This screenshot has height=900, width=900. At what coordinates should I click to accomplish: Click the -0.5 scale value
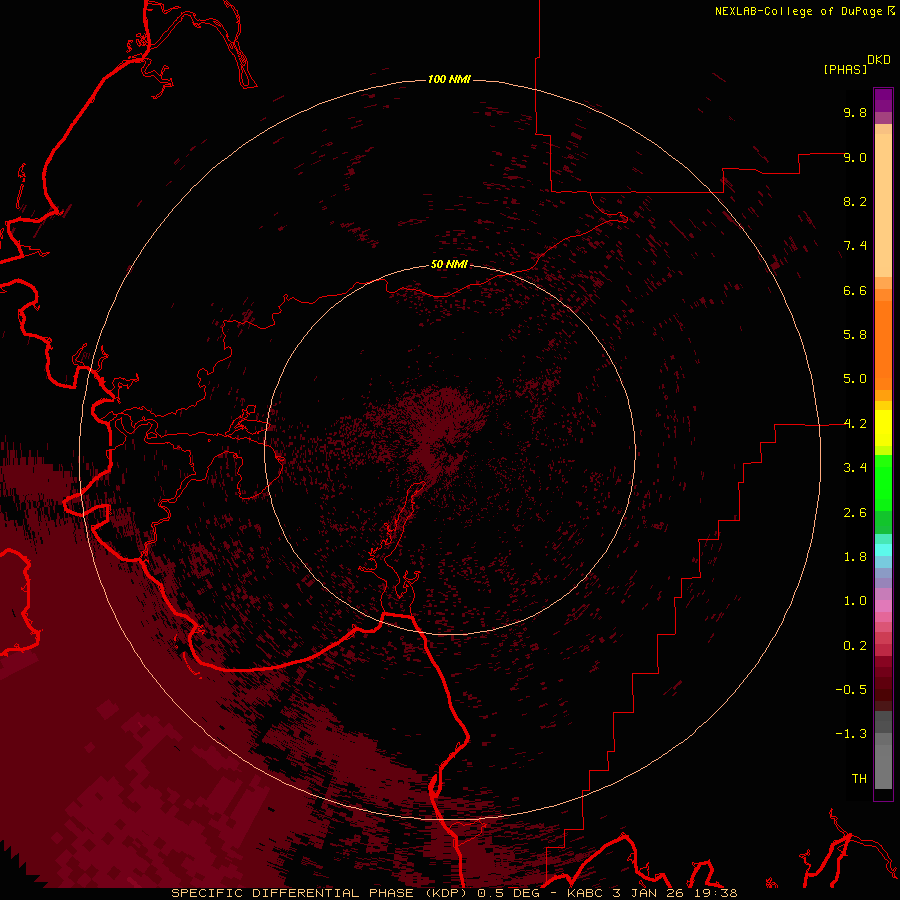[x=851, y=690]
